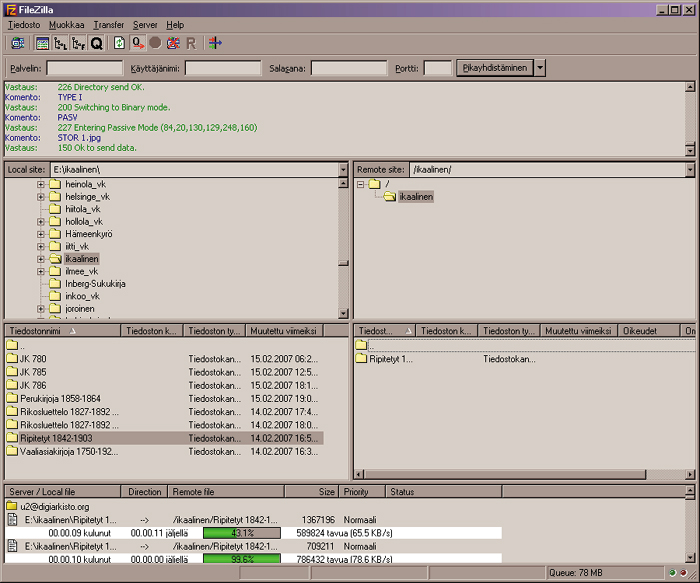Click the 43.1% transfer progress bar
This screenshot has width=700, height=583.
coord(242,533)
